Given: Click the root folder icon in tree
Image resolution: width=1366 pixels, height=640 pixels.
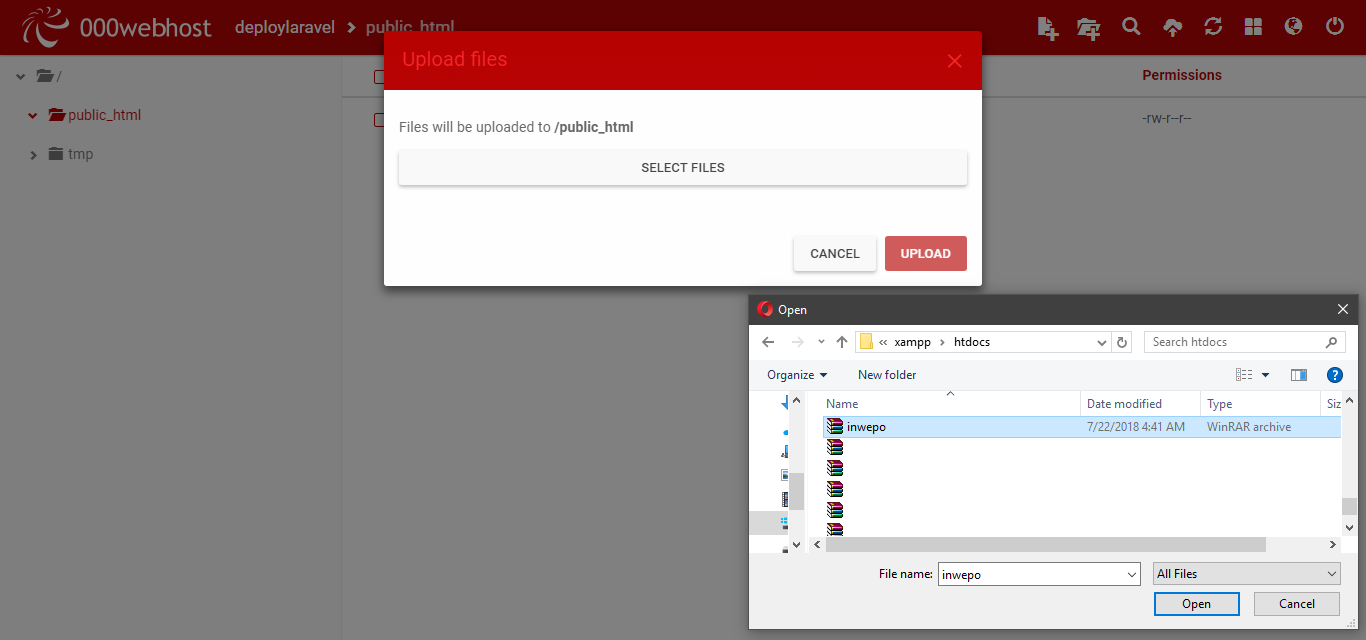Looking at the screenshot, I should click(x=44, y=76).
